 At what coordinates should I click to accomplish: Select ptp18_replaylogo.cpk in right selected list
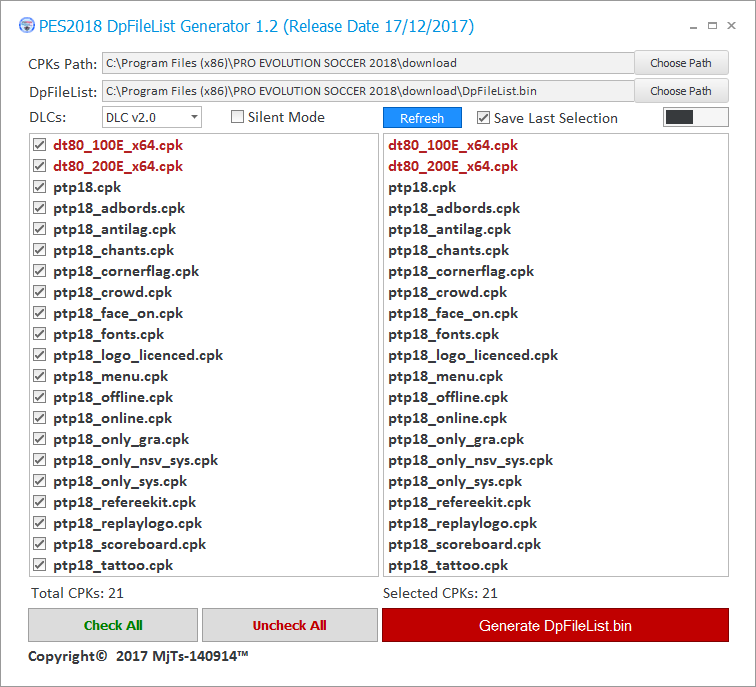[x=462, y=523]
